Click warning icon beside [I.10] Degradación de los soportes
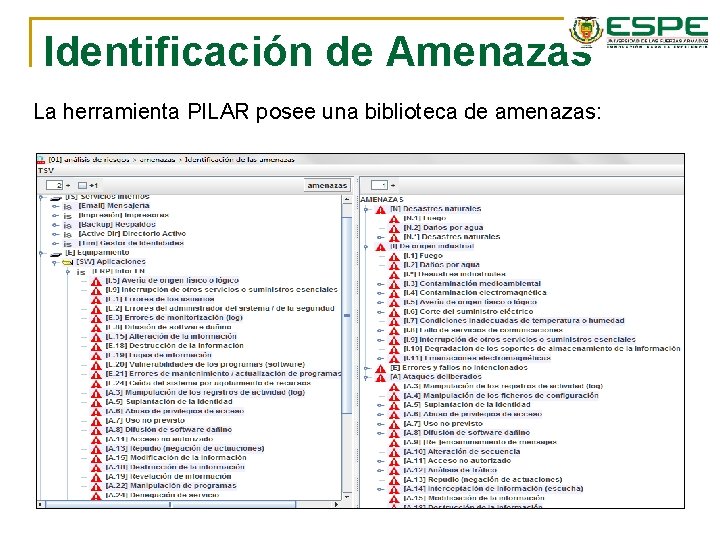Viewport: 720px width, 540px height. point(394,349)
